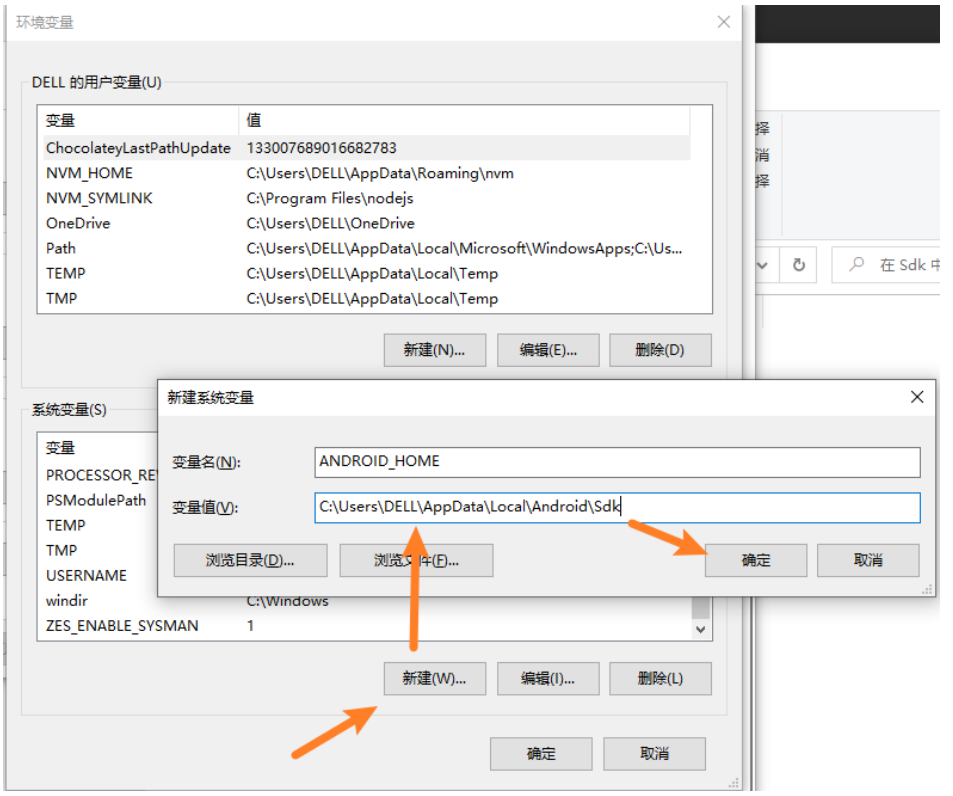Click 新建(W) under system variables
Image resolution: width=953 pixels, height=796 pixels.
[434, 678]
